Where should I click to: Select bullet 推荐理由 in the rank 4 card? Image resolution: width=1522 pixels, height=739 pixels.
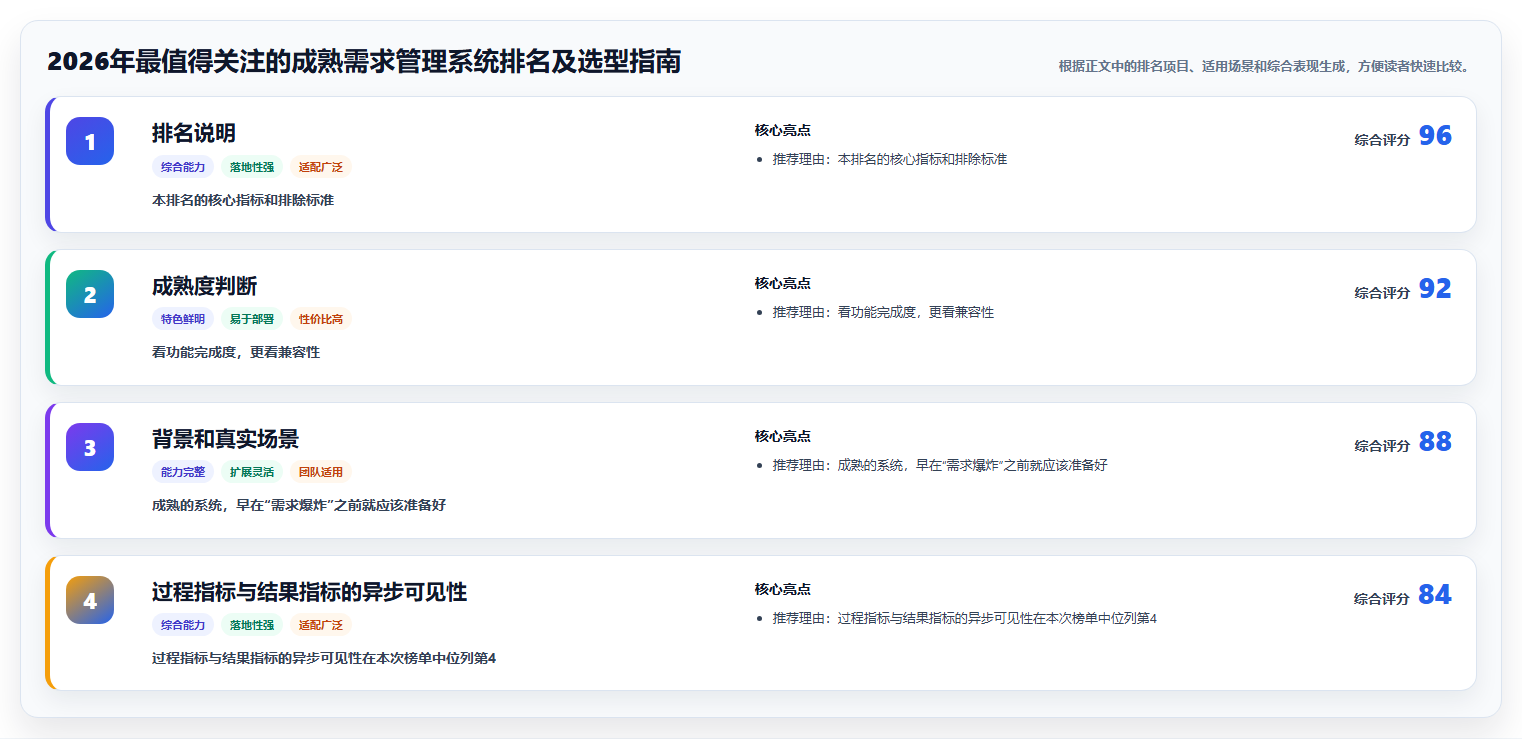pyautogui.click(x=965, y=618)
